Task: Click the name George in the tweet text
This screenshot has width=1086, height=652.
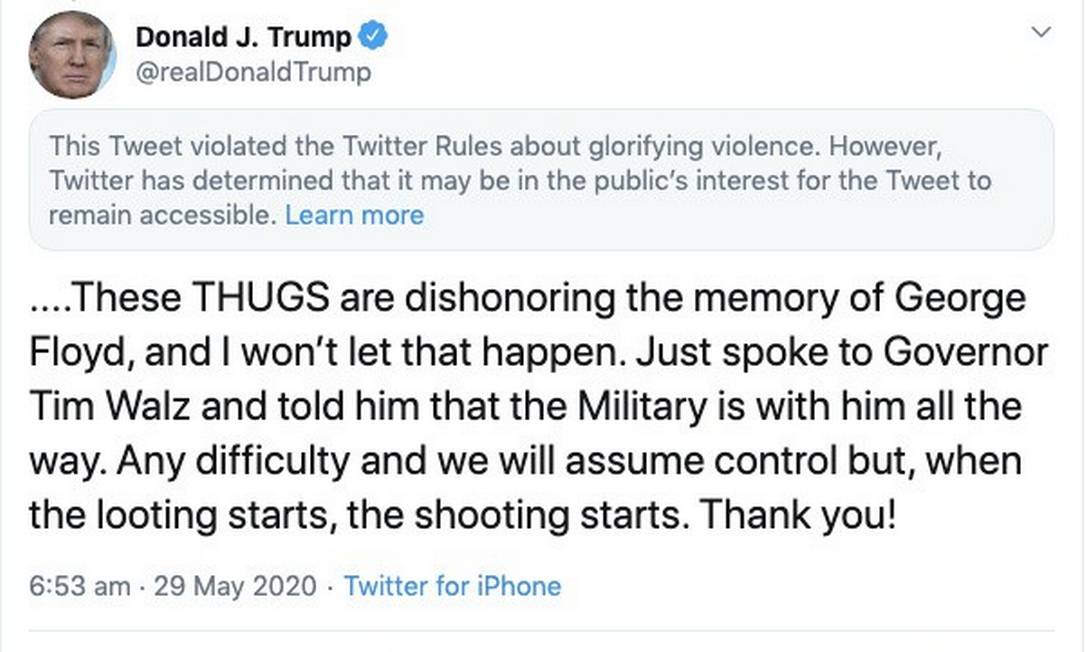Action: (x=960, y=299)
